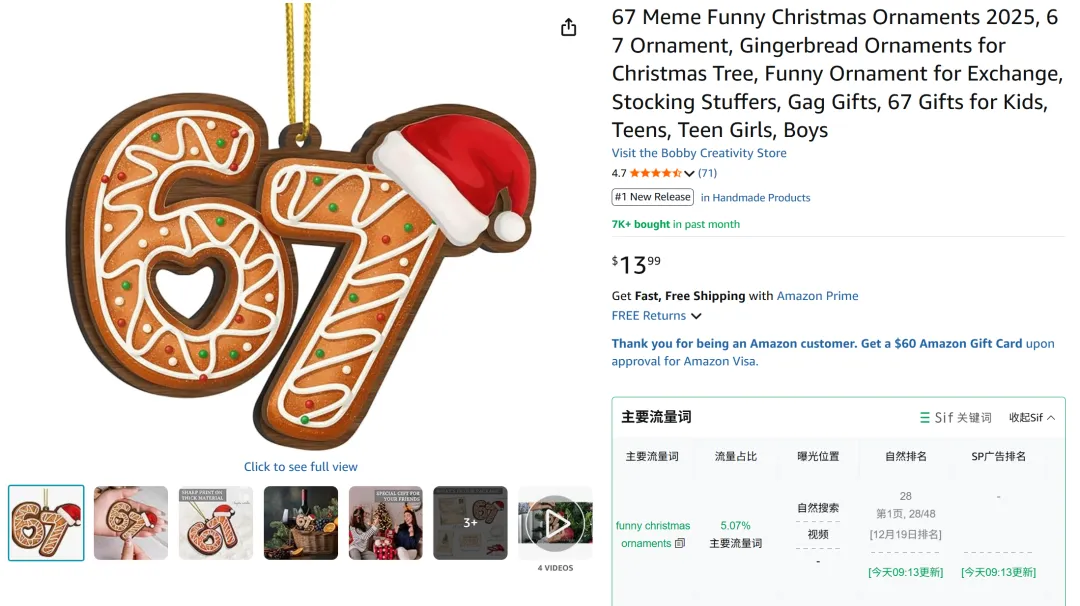This screenshot has height=606, width=1080.
Task: Open the ratings popover chevron
Action: click(x=689, y=174)
